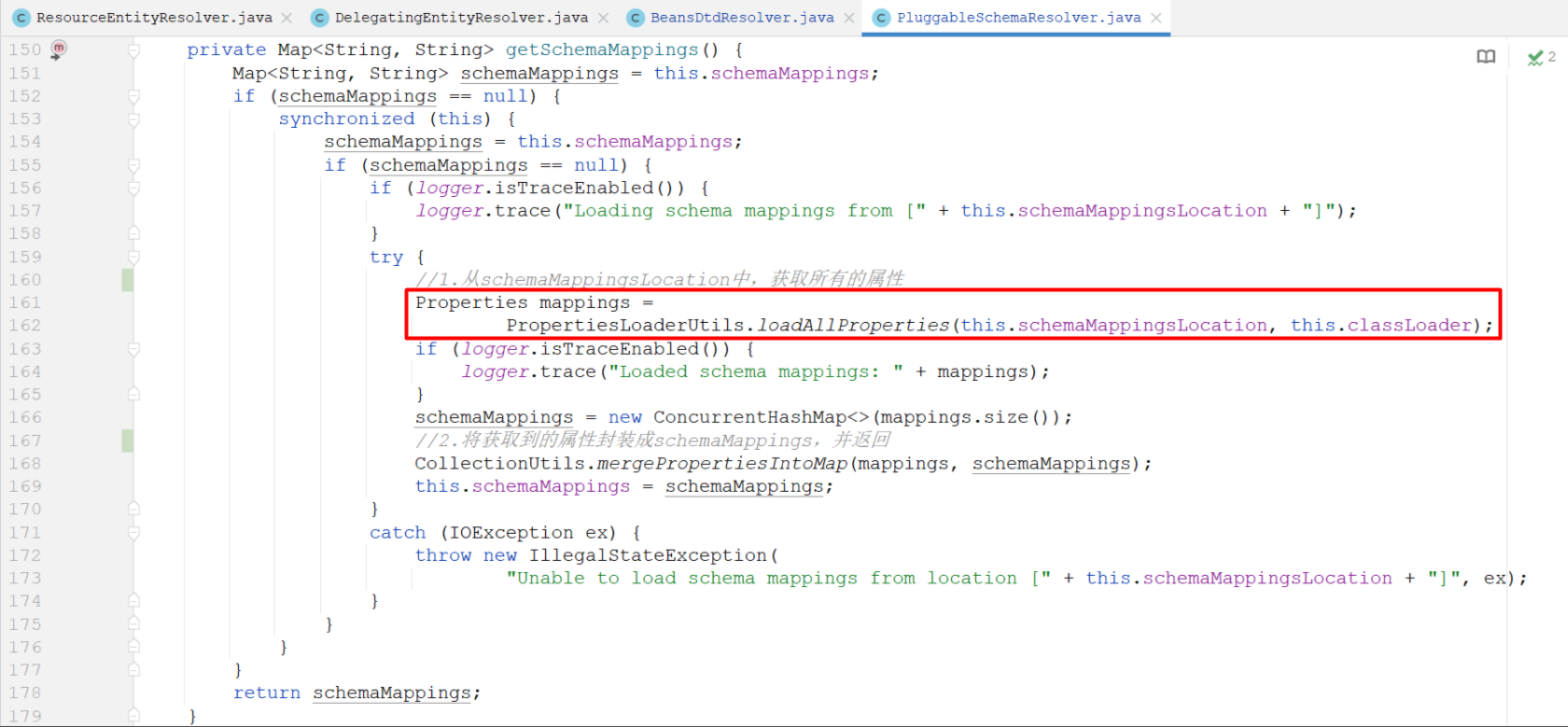Click the try keyword on line 159
Viewport: 1568px width, 727px height.
click(386, 258)
